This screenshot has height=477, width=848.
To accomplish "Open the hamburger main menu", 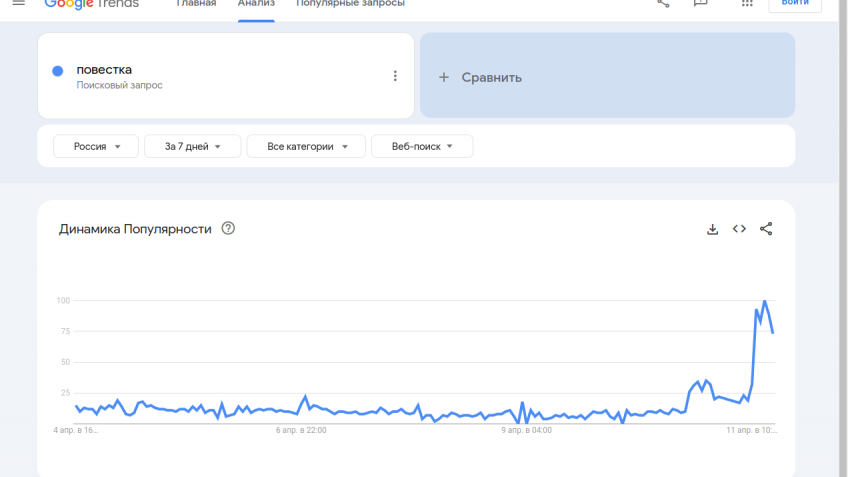I will [18, 3].
